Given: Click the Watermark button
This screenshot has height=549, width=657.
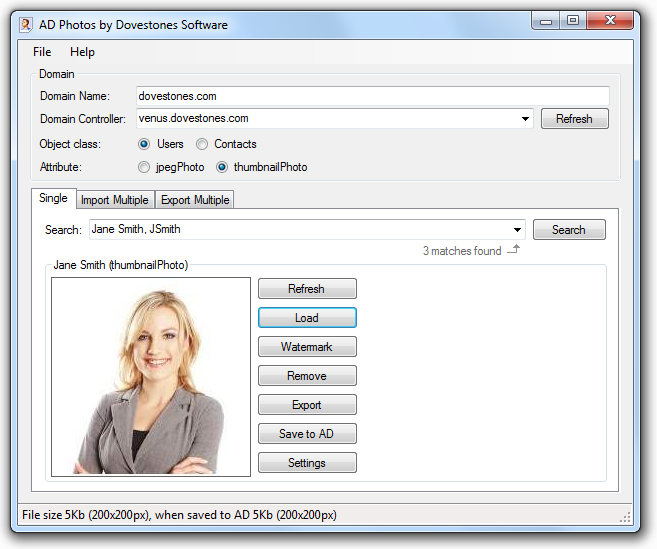Looking at the screenshot, I should point(307,347).
